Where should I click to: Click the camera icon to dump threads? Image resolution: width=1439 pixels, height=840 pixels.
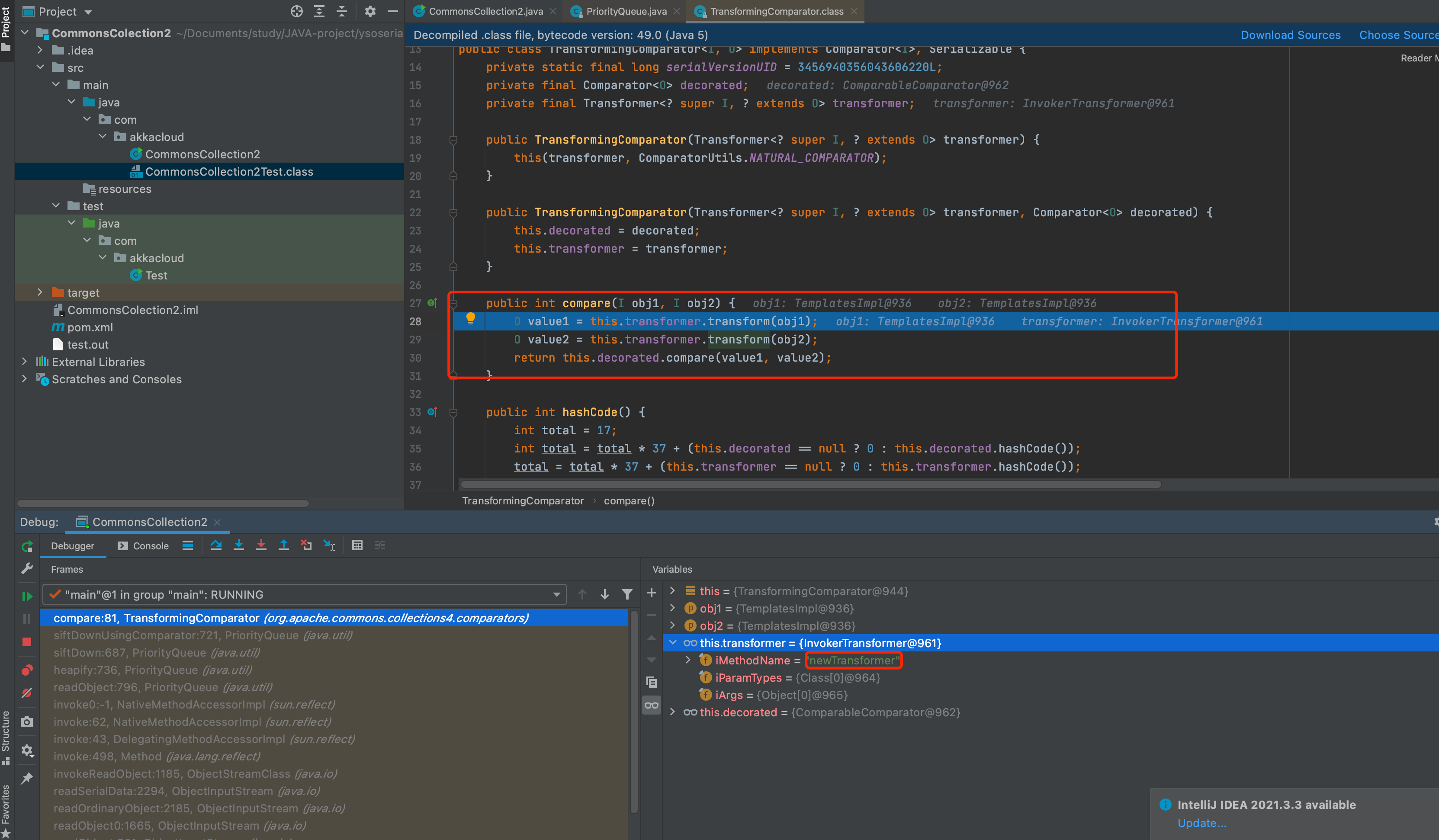pos(27,722)
